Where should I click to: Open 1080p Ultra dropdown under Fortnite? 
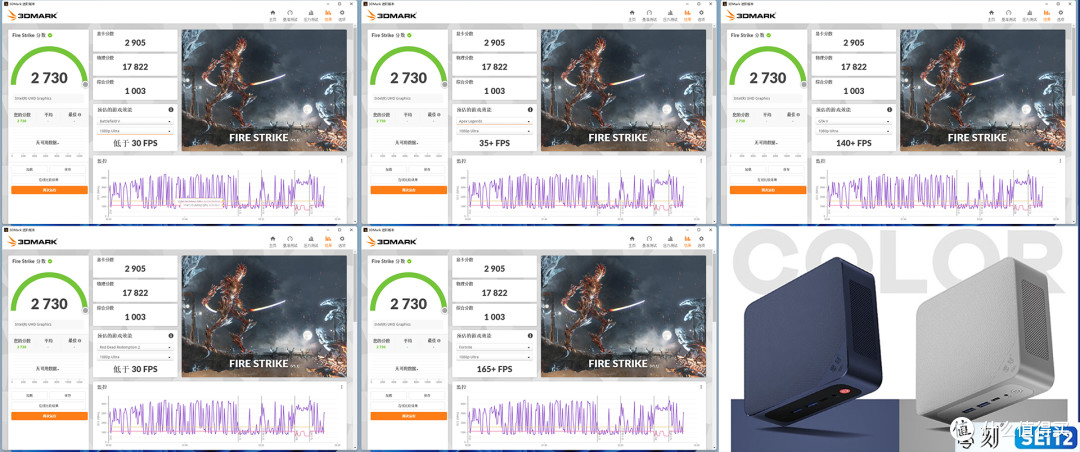pos(494,357)
